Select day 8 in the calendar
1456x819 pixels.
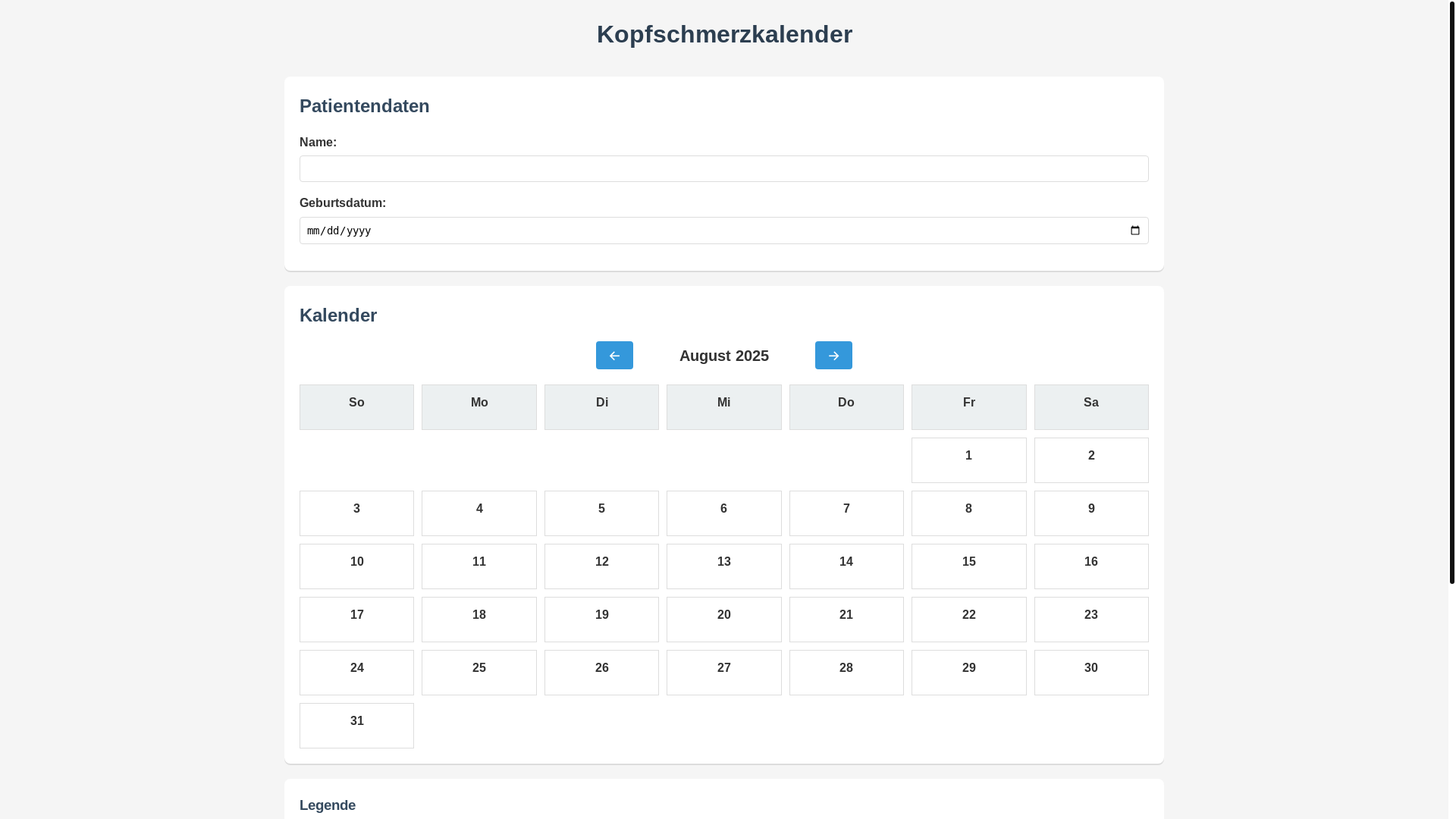point(968,513)
